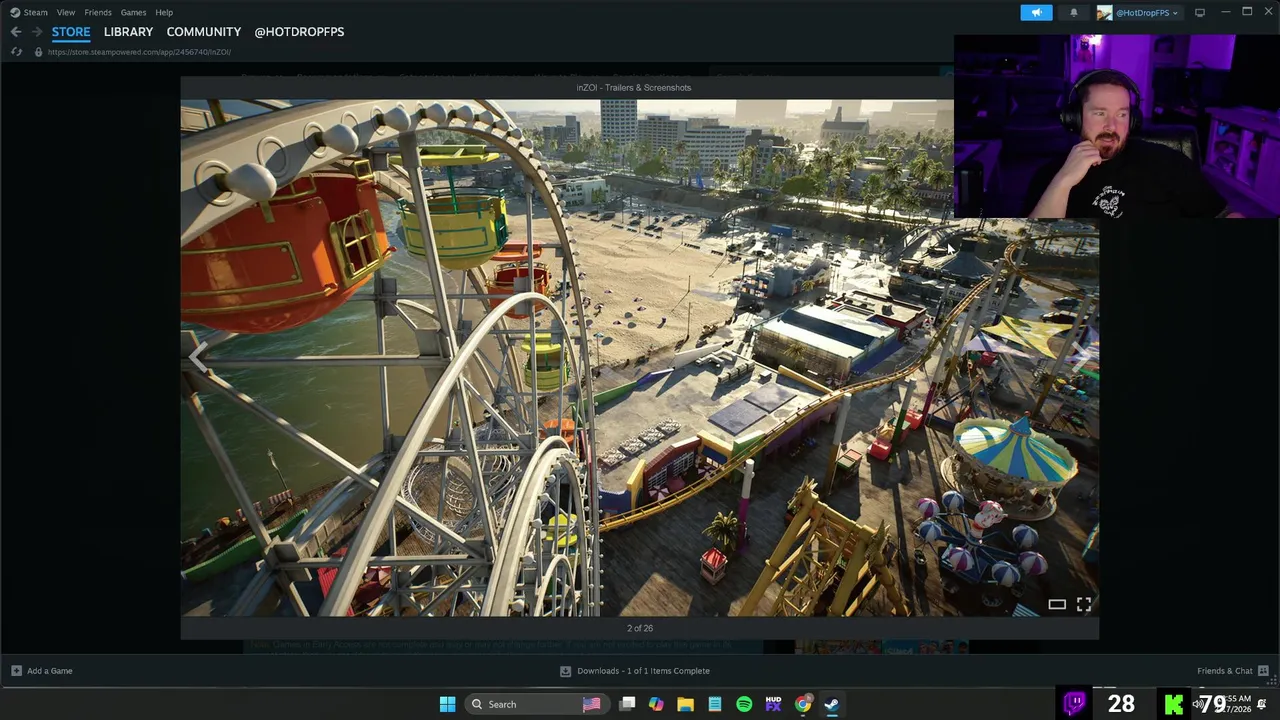1280x720 pixels.
Task: Open the @HOTDROPFPS profile tab
Action: coord(299,32)
